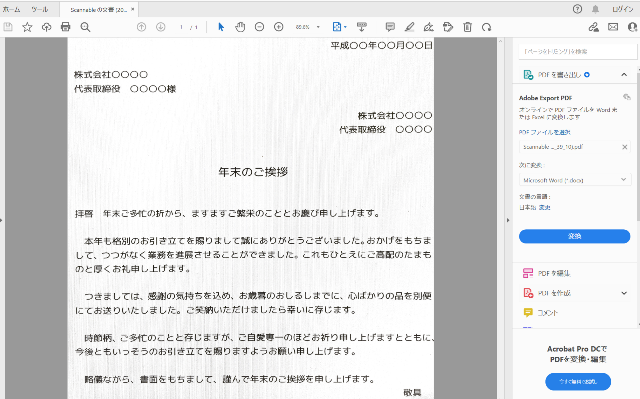Zoom out with the minus icon
640x399 pixels.
259,27
